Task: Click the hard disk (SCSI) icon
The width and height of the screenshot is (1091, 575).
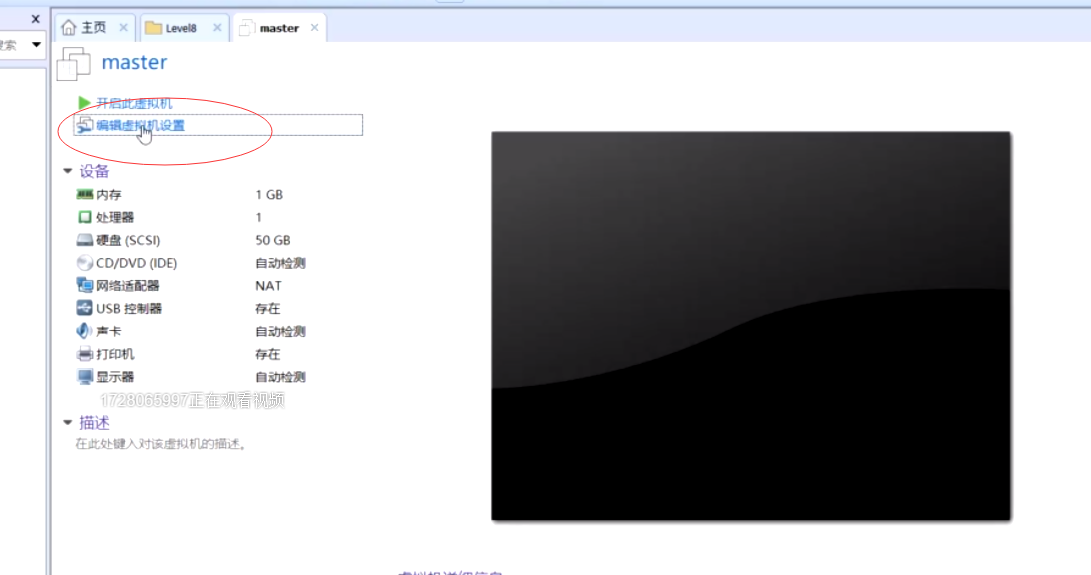Action: point(85,240)
